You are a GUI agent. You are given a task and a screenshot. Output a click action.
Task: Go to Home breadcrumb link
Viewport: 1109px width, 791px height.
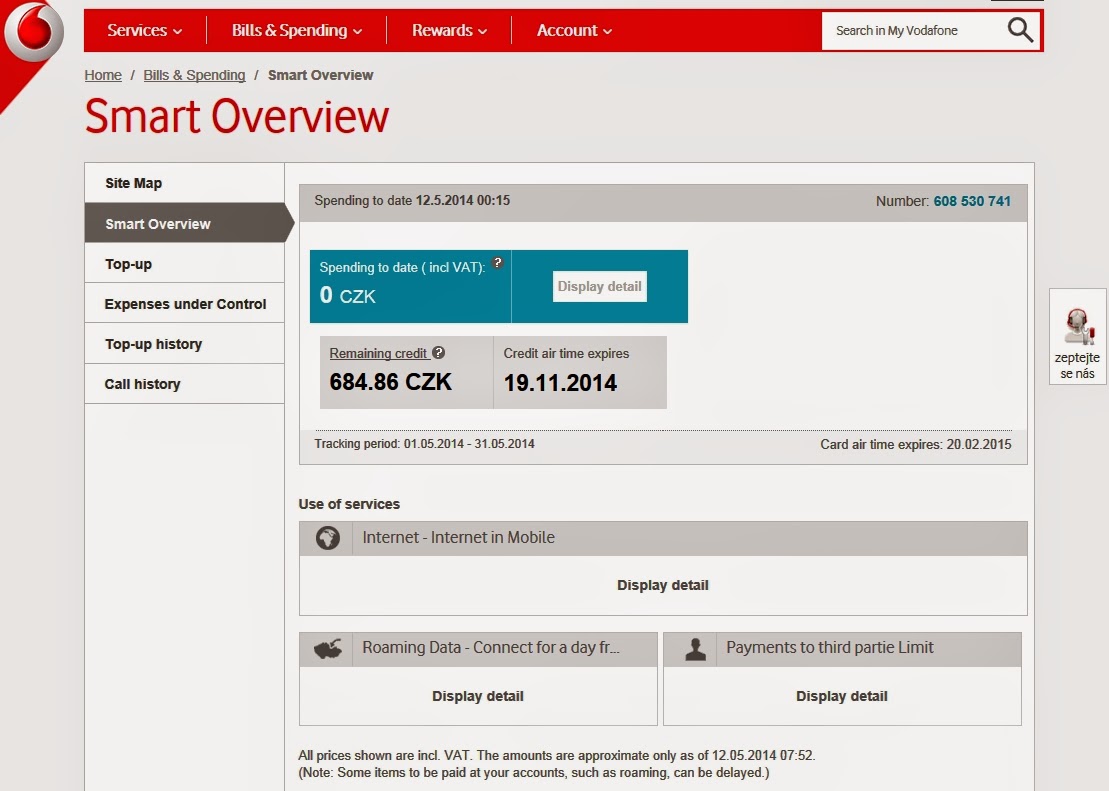[x=103, y=75]
